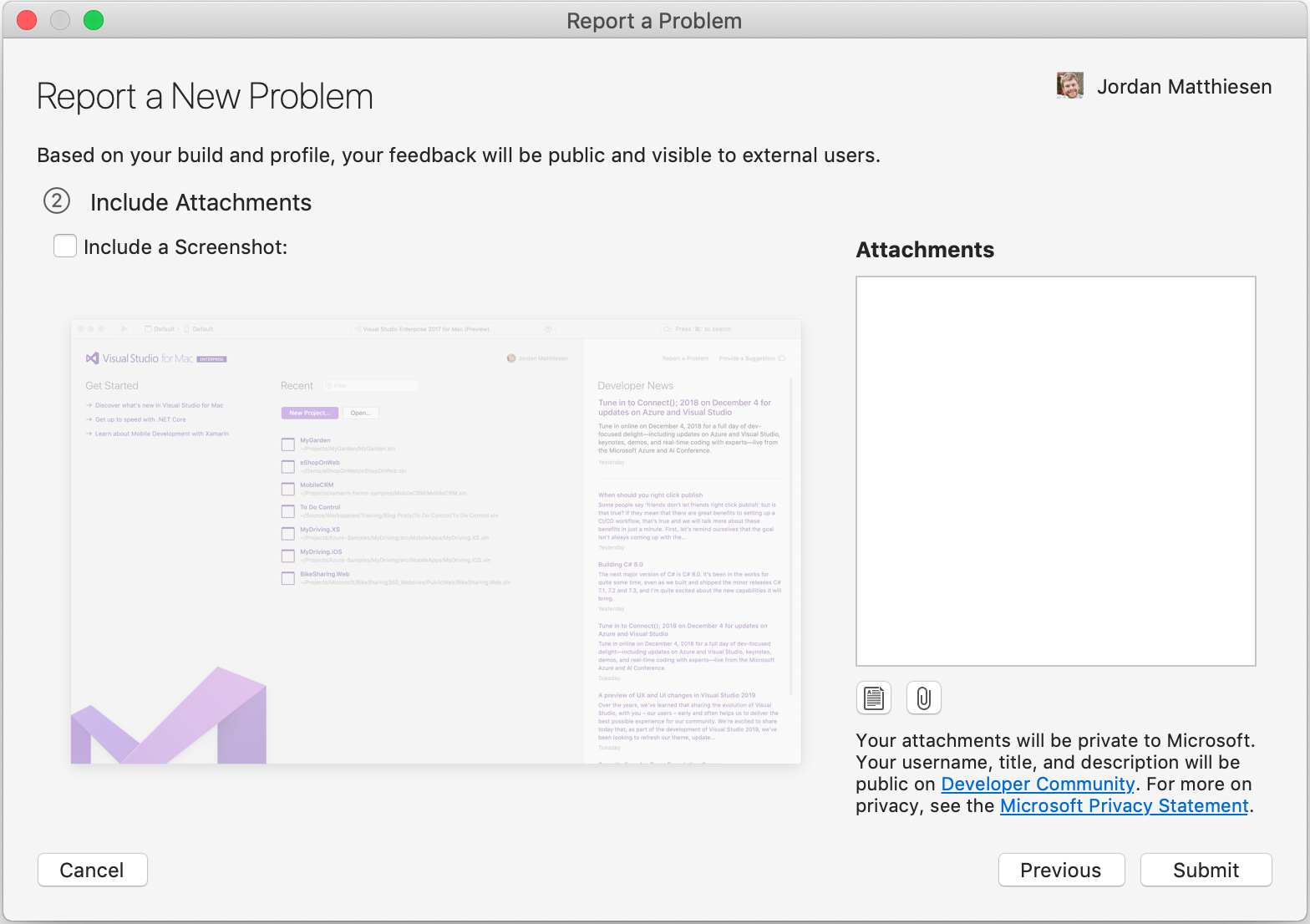Click the Jordan Matthiesen account name
1310x924 pixels.
click(1184, 87)
